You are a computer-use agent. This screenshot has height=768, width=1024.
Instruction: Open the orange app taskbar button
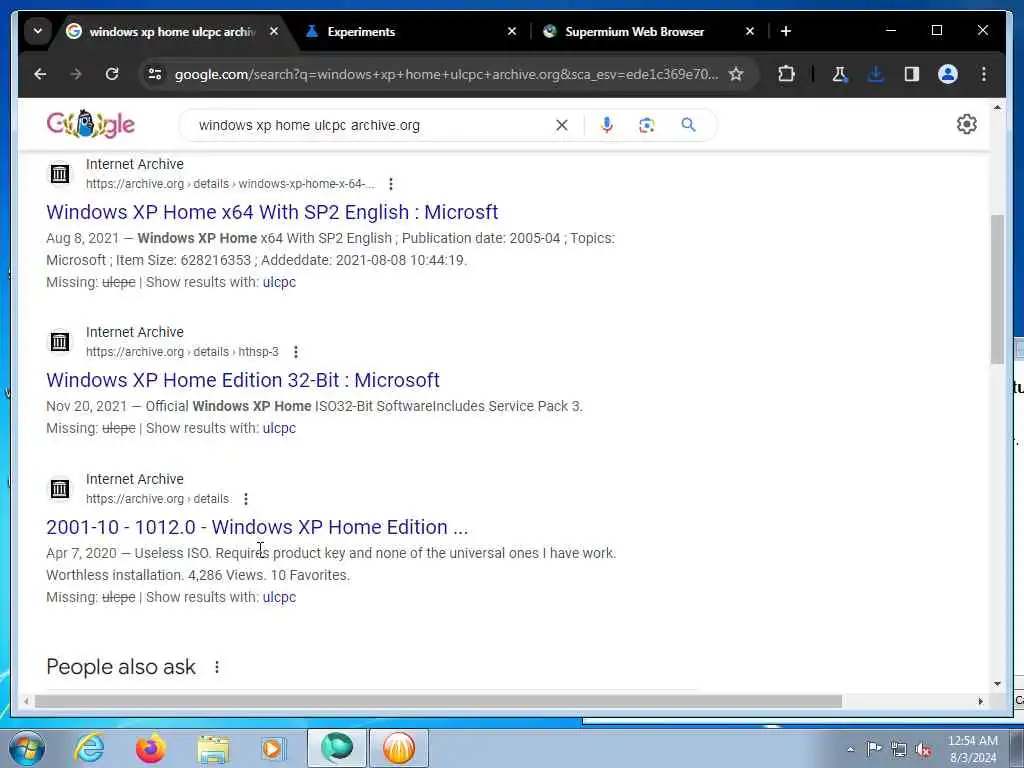tap(399, 748)
